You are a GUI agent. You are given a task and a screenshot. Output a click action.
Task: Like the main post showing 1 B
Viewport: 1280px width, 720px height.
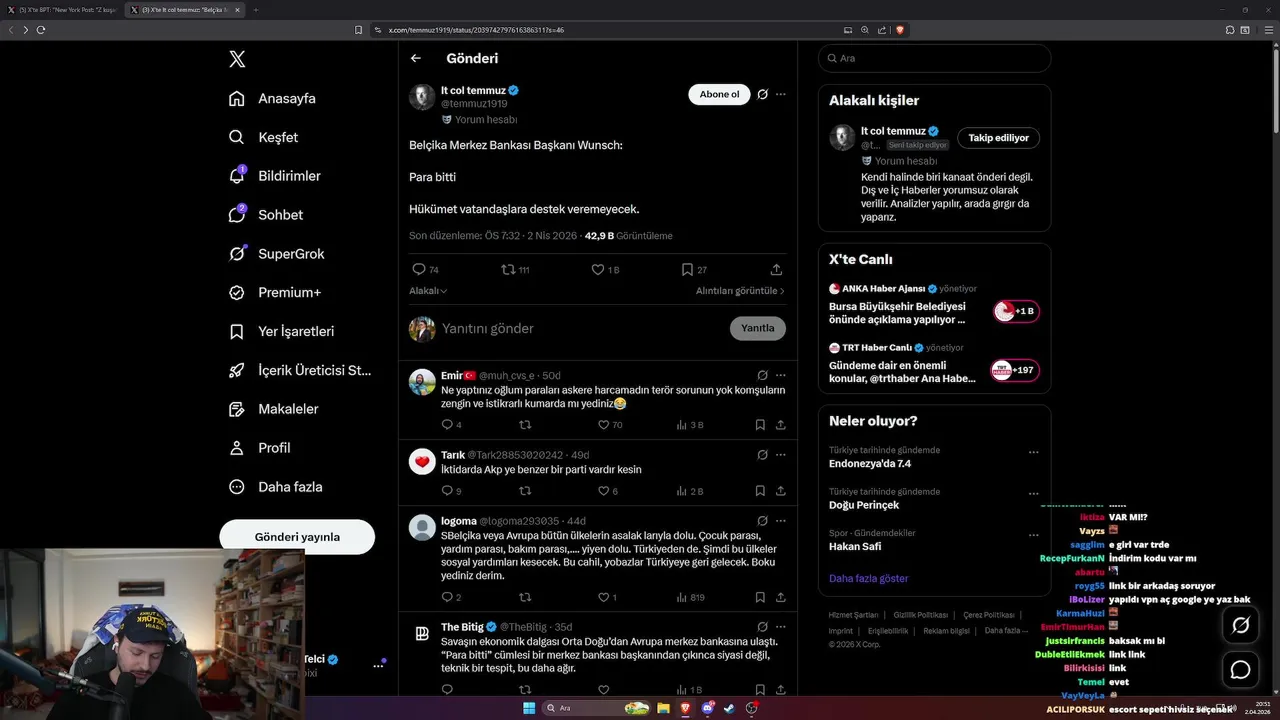(605, 270)
